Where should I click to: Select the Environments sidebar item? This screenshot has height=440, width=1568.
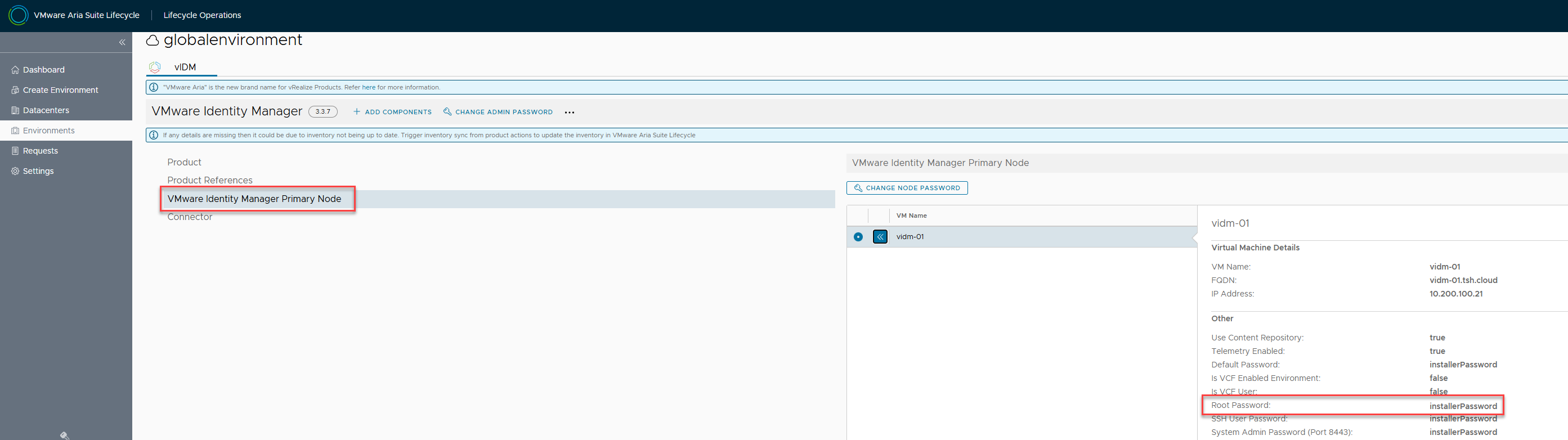click(x=49, y=131)
